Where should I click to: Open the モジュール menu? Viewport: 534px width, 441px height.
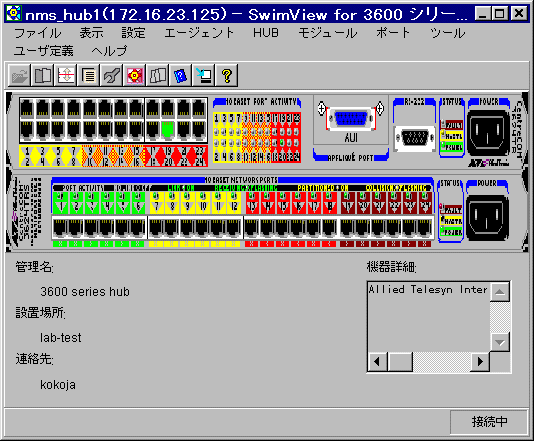[328, 33]
